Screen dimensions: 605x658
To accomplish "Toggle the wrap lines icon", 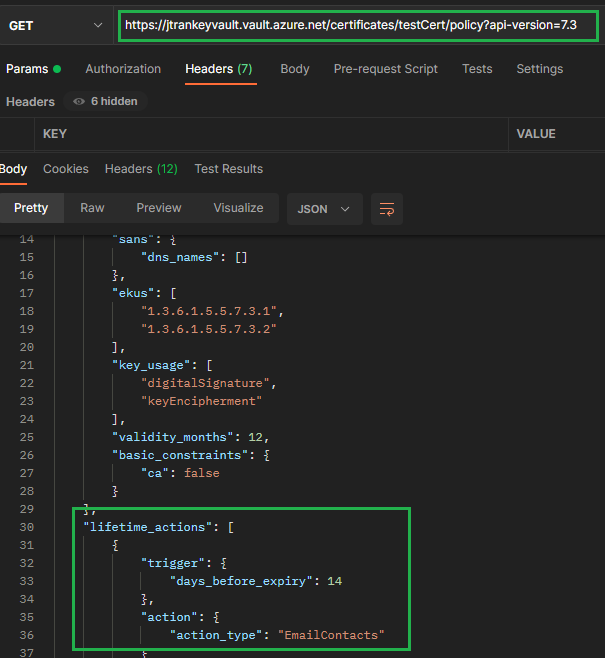I will pyautogui.click(x=387, y=209).
